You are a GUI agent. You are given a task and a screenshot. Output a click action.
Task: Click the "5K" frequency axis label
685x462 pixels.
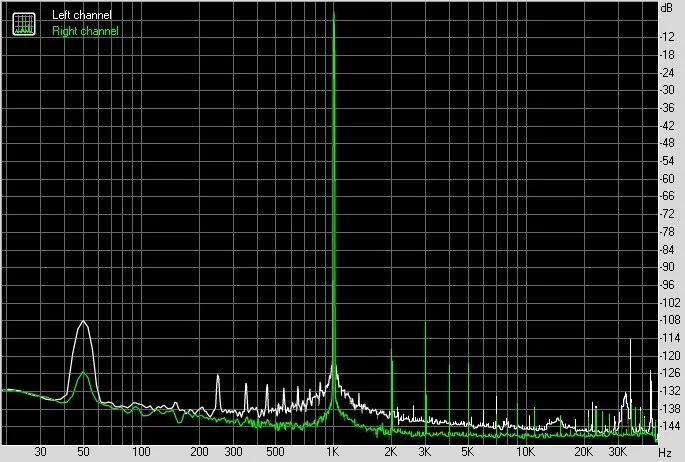(467, 452)
